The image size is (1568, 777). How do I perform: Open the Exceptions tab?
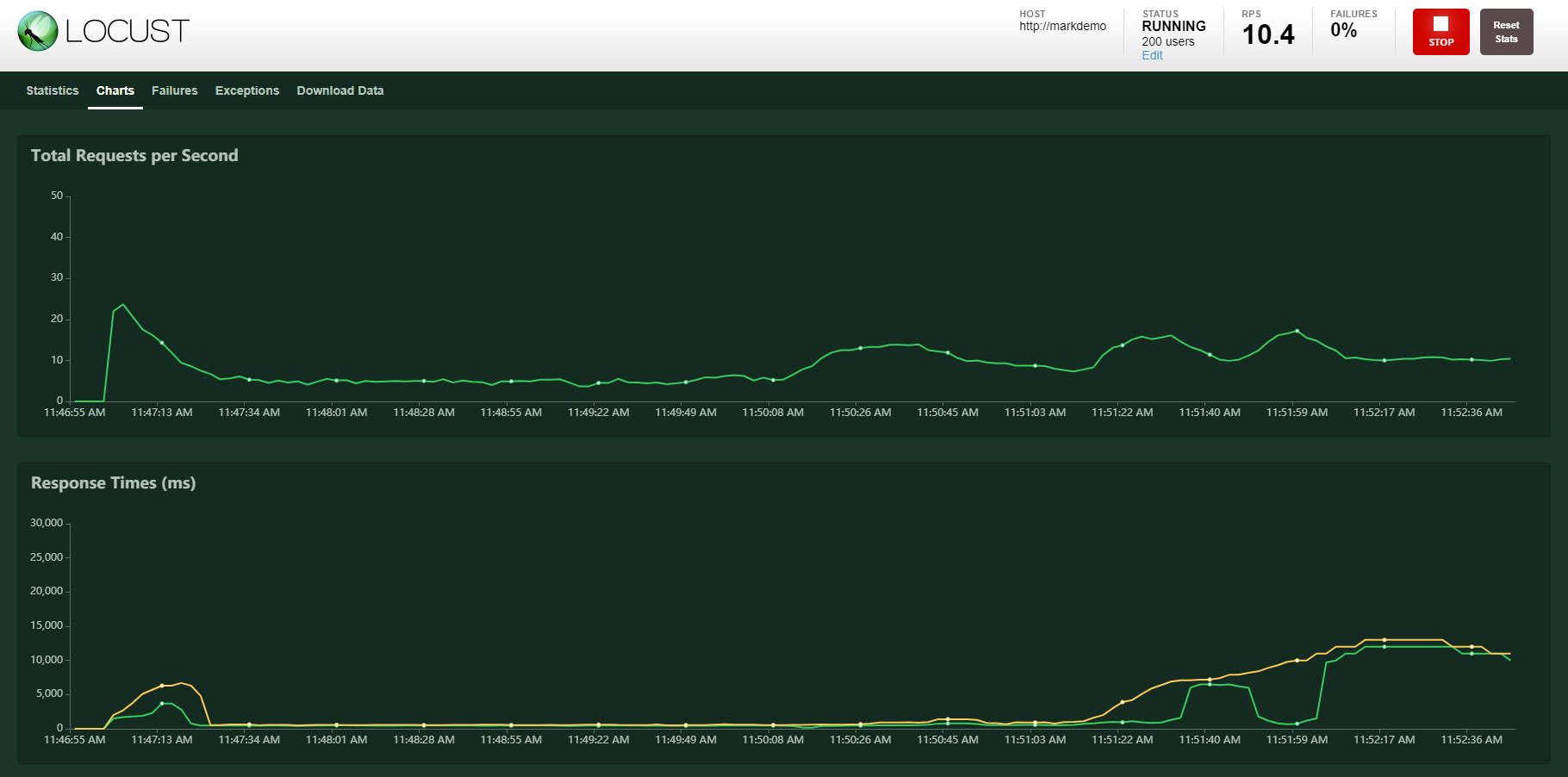pyautogui.click(x=247, y=90)
